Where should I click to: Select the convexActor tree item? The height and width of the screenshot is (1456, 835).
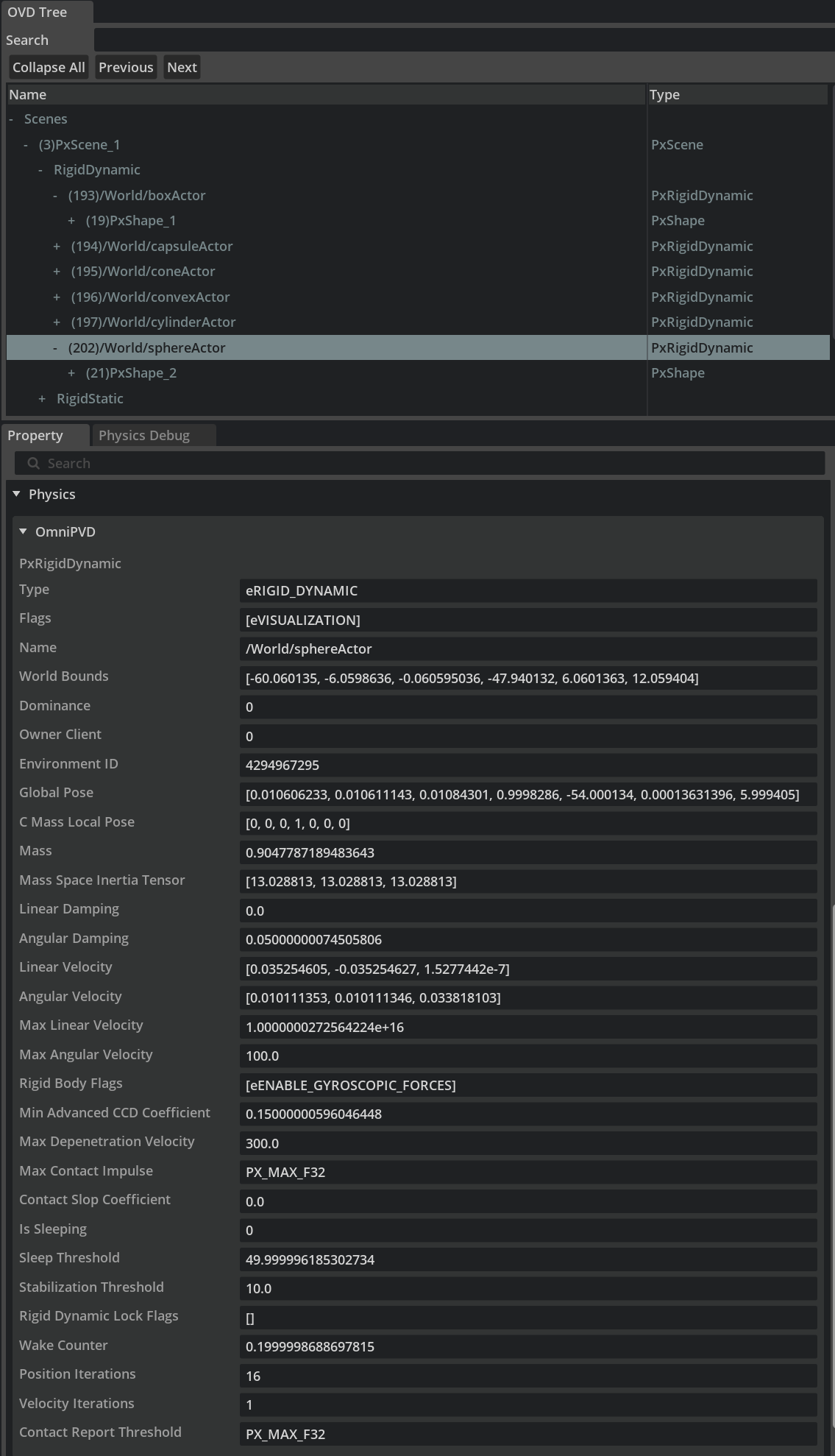[150, 297]
